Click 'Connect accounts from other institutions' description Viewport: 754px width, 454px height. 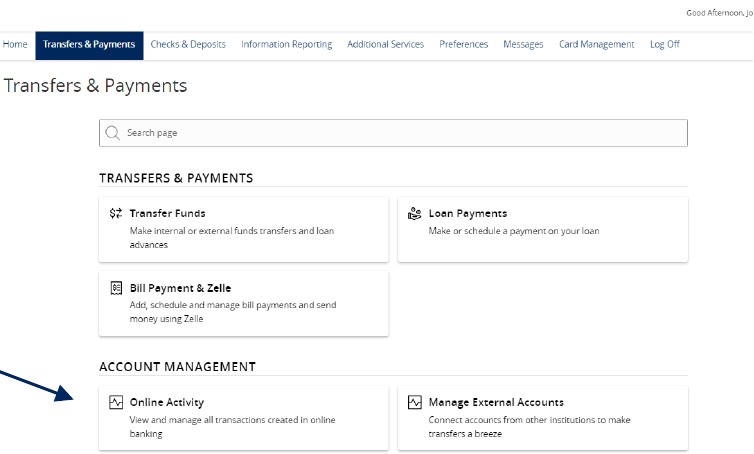tap(529, 427)
